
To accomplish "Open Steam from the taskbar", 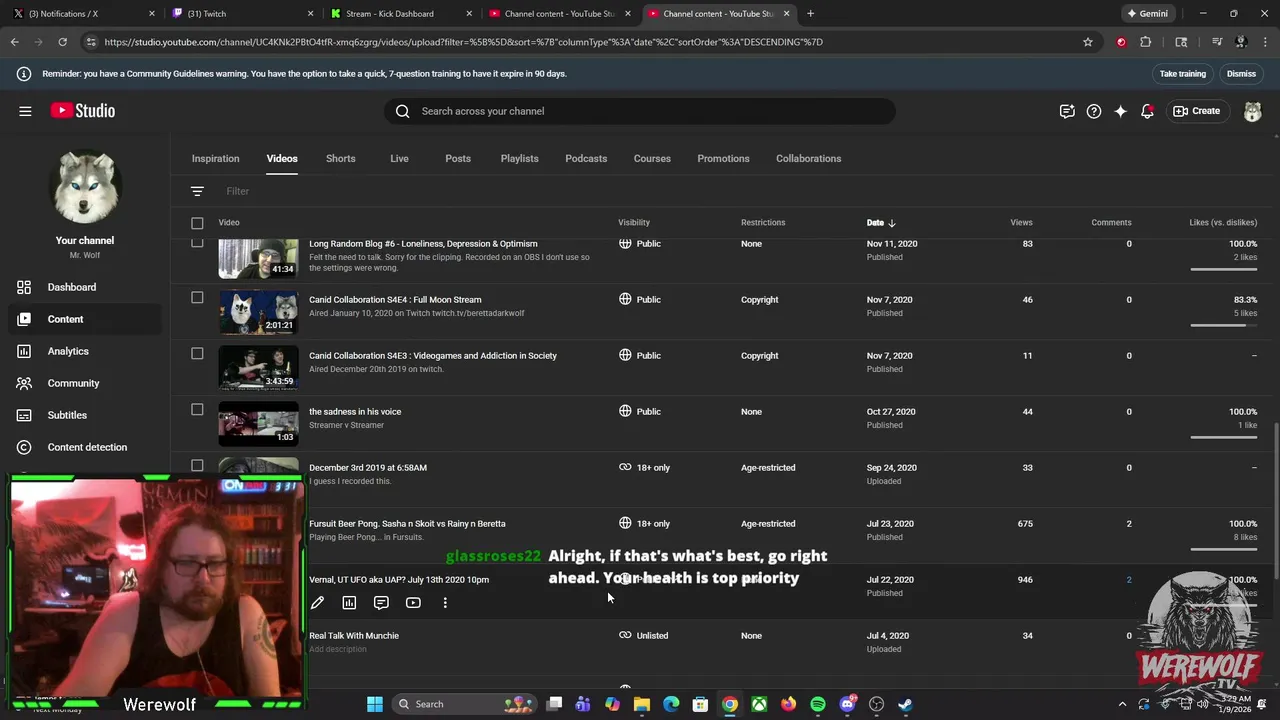I will [905, 704].
